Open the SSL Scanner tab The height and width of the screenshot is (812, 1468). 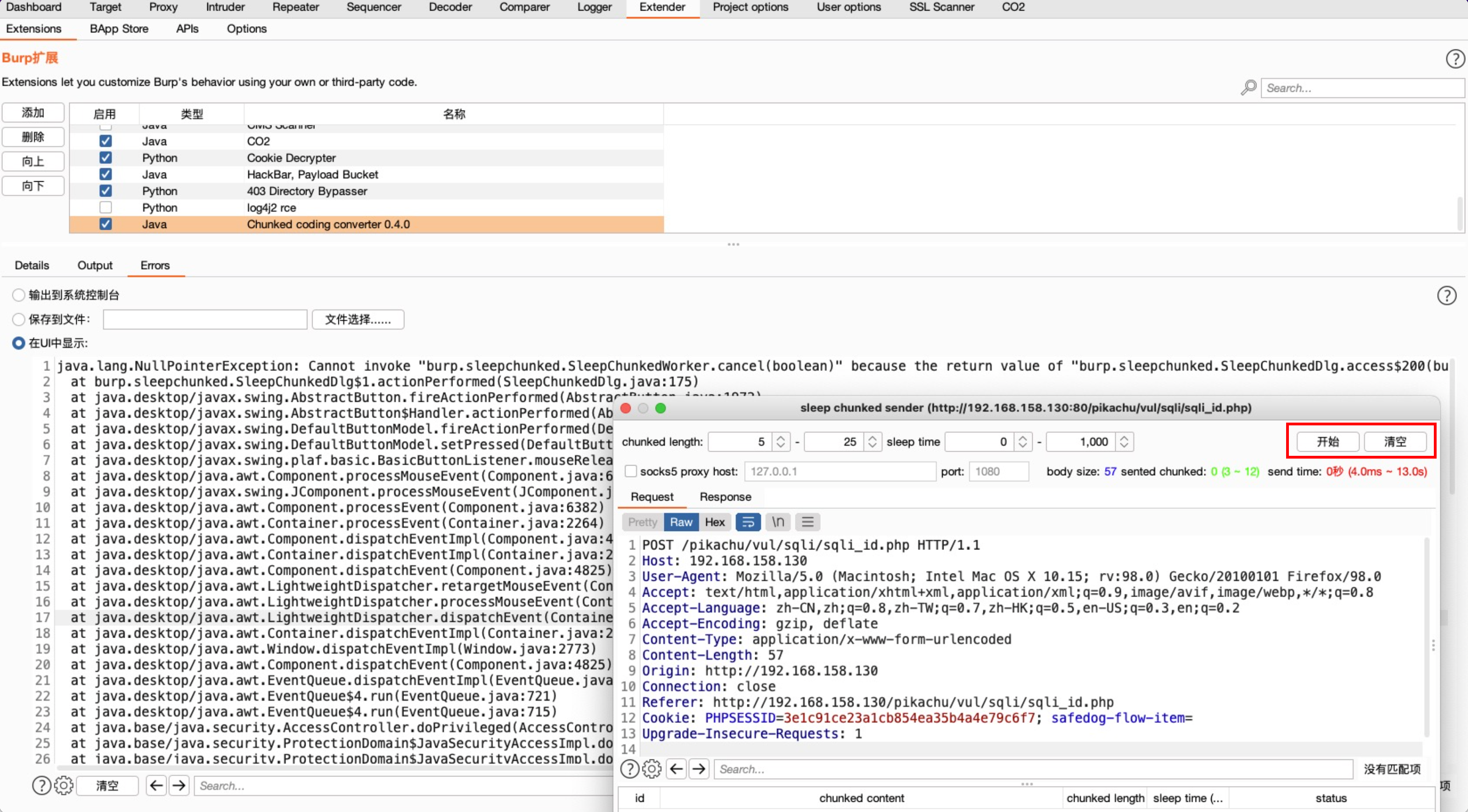click(x=941, y=7)
